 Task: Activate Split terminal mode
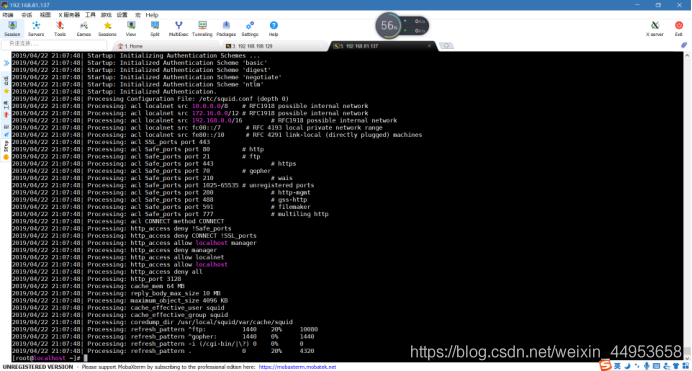coord(155,29)
